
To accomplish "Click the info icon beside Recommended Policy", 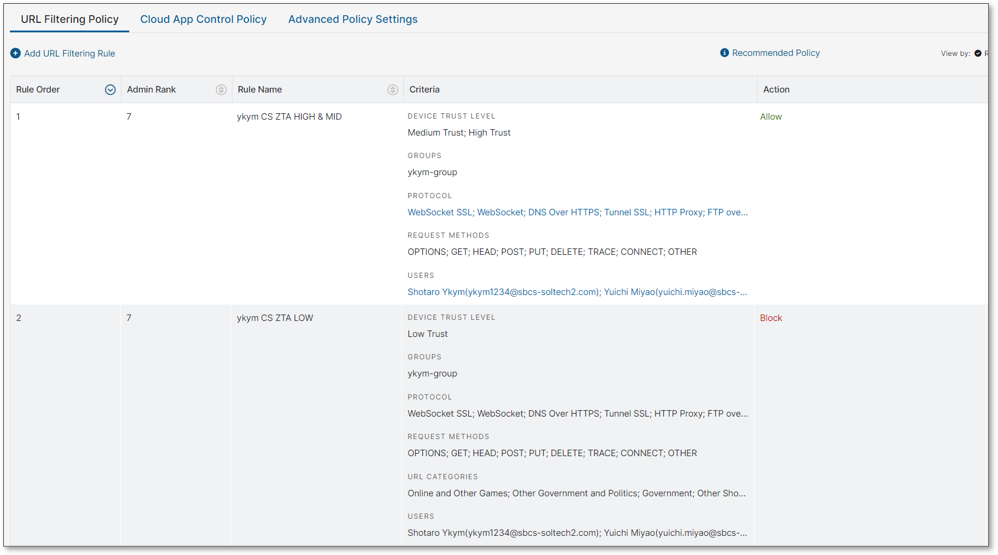I will 724,53.
